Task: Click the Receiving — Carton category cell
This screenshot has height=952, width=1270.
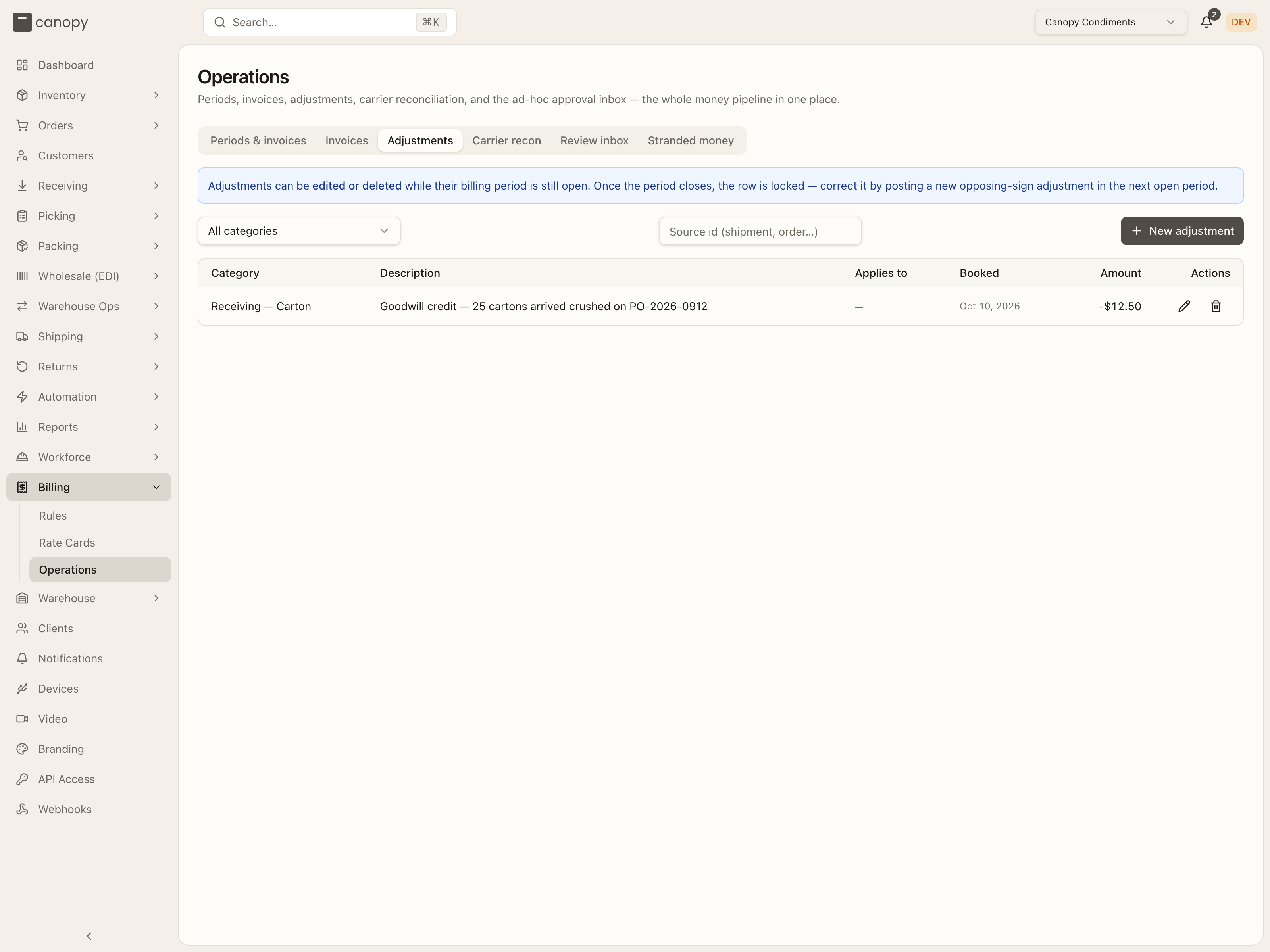Action: point(261,307)
